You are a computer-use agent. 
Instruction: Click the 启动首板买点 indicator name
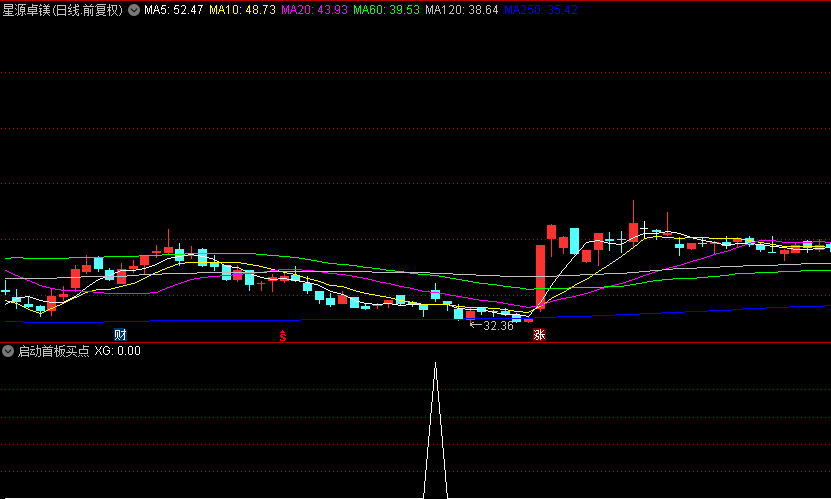(x=54, y=351)
